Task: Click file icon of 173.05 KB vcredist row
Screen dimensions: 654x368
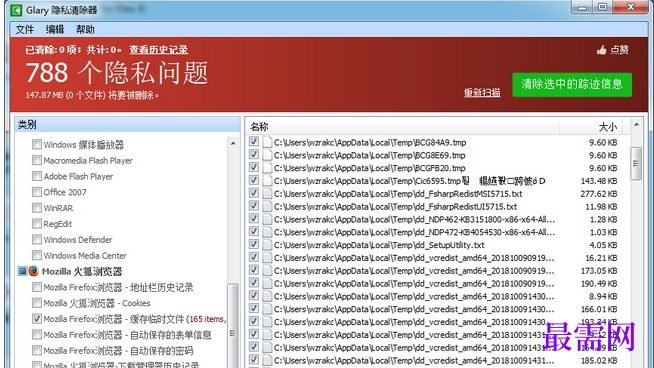Action: click(x=267, y=270)
